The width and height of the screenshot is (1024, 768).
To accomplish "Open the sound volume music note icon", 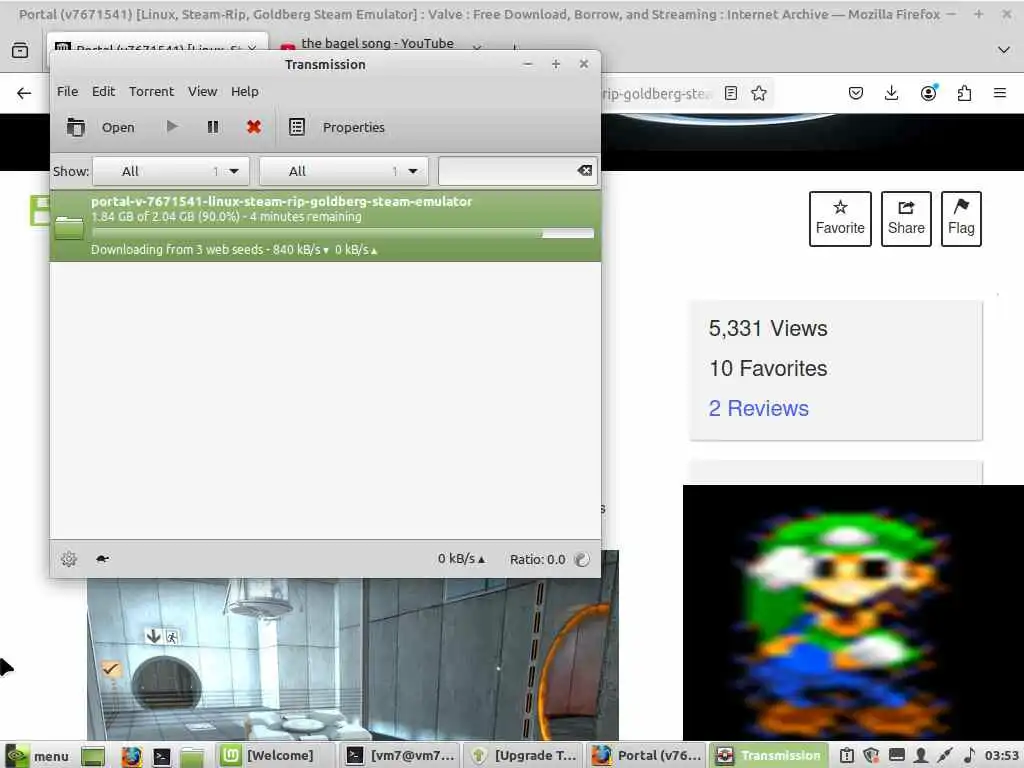I will 969,756.
